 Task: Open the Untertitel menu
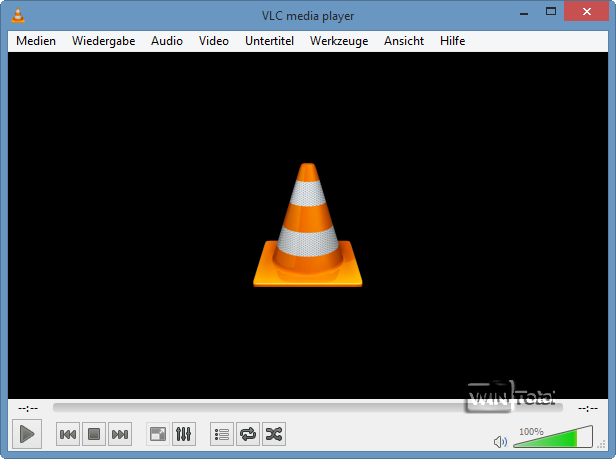[x=270, y=41]
